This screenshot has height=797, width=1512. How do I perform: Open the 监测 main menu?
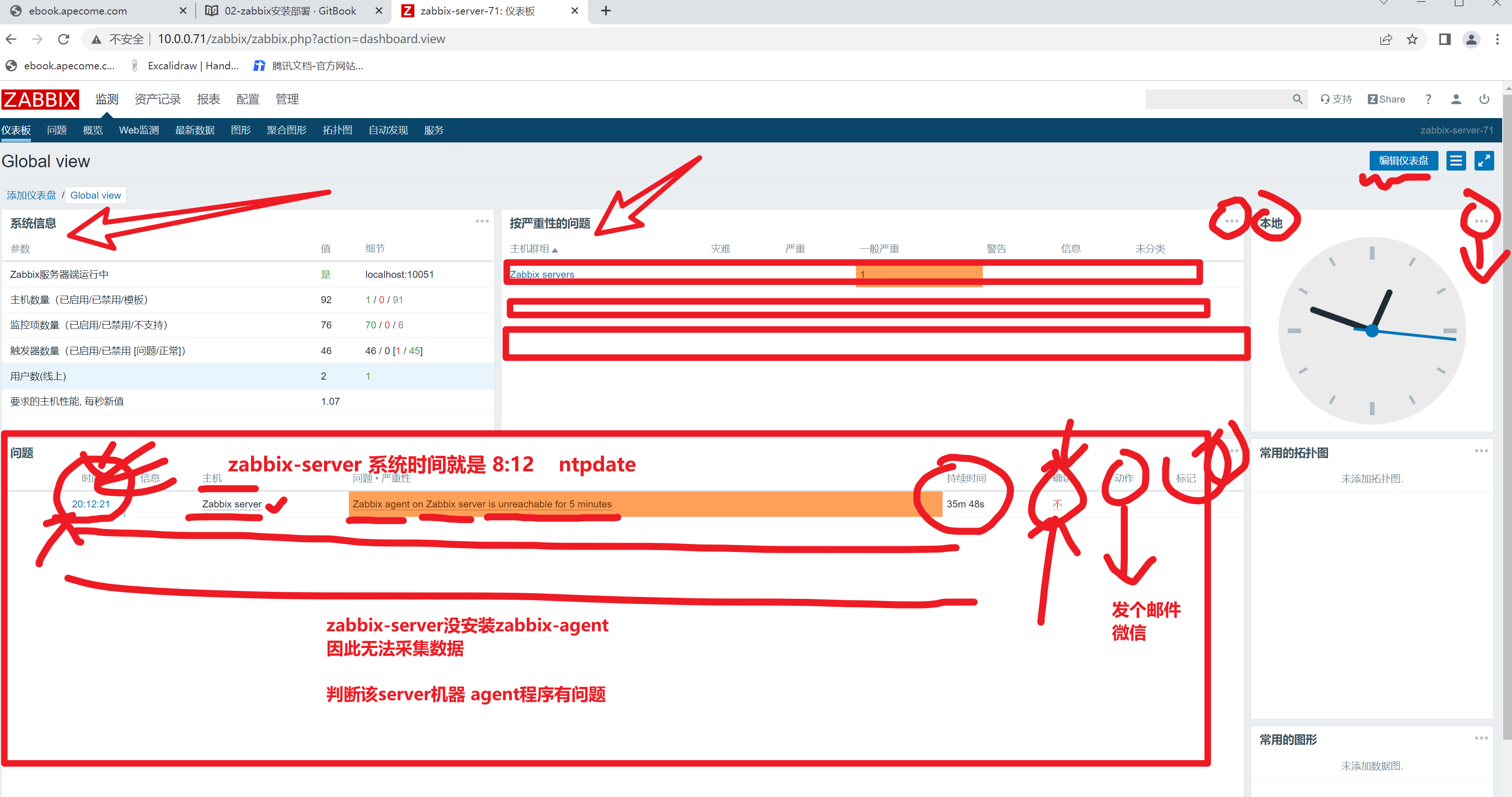click(107, 99)
